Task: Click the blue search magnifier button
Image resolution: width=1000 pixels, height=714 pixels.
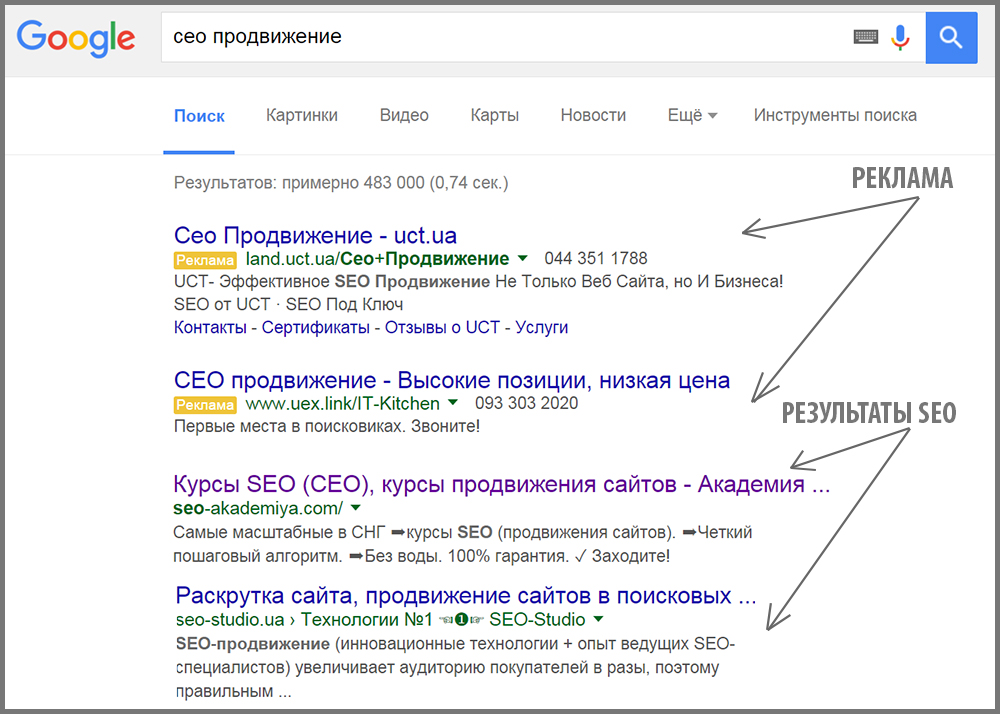Action: pyautogui.click(x=951, y=37)
